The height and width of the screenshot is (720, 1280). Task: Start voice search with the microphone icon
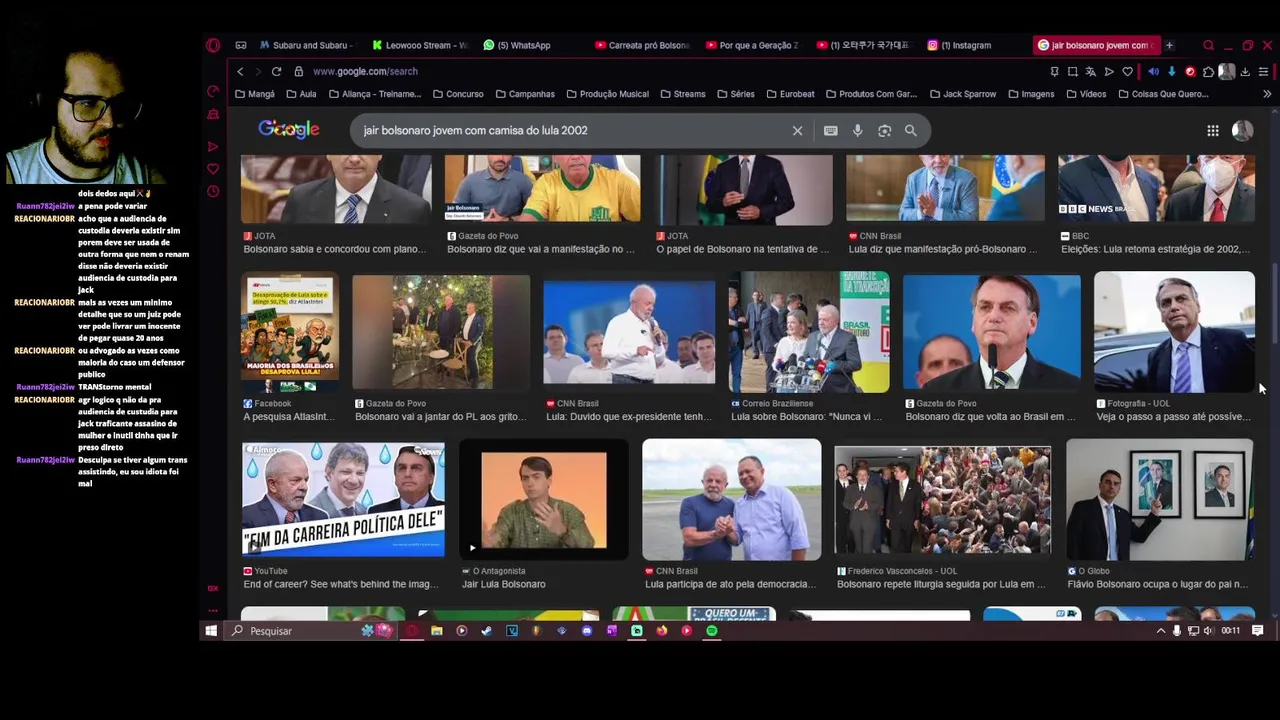click(x=857, y=131)
